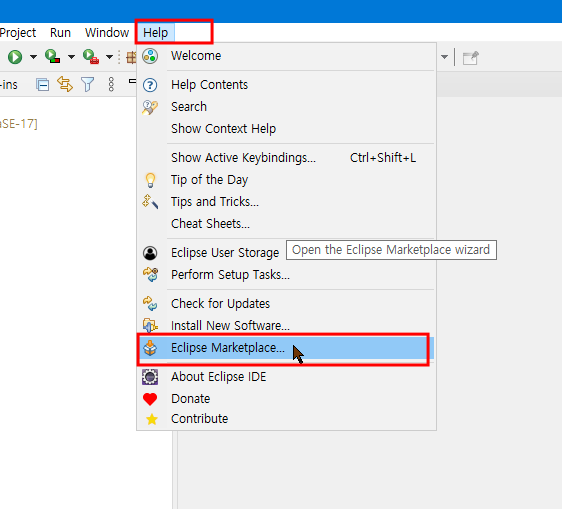This screenshot has width=562, height=509.
Task: Open the View Menu three-dots icon
Action: 111,85
